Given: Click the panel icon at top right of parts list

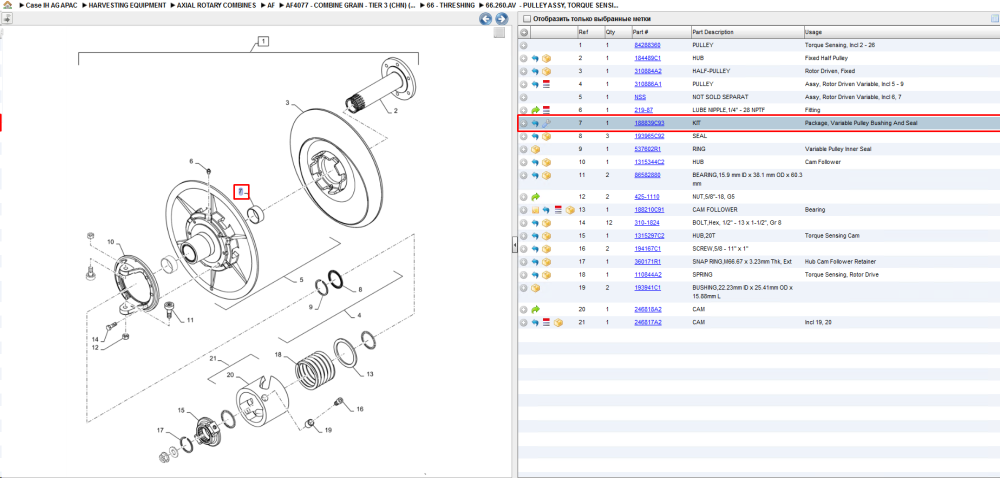Looking at the screenshot, I should (994, 18).
